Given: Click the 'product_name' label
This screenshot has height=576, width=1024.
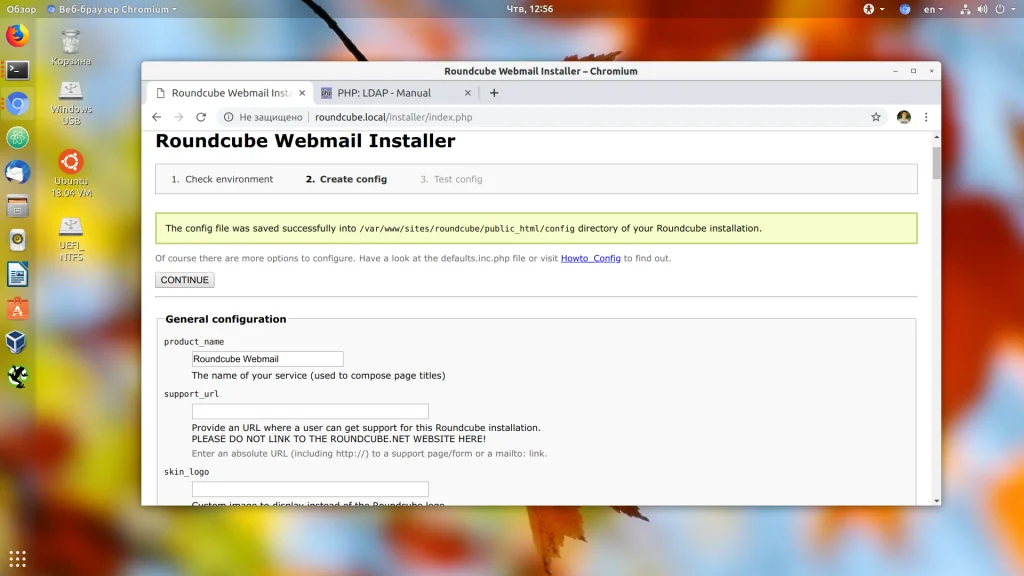Looking at the screenshot, I should tap(194, 342).
